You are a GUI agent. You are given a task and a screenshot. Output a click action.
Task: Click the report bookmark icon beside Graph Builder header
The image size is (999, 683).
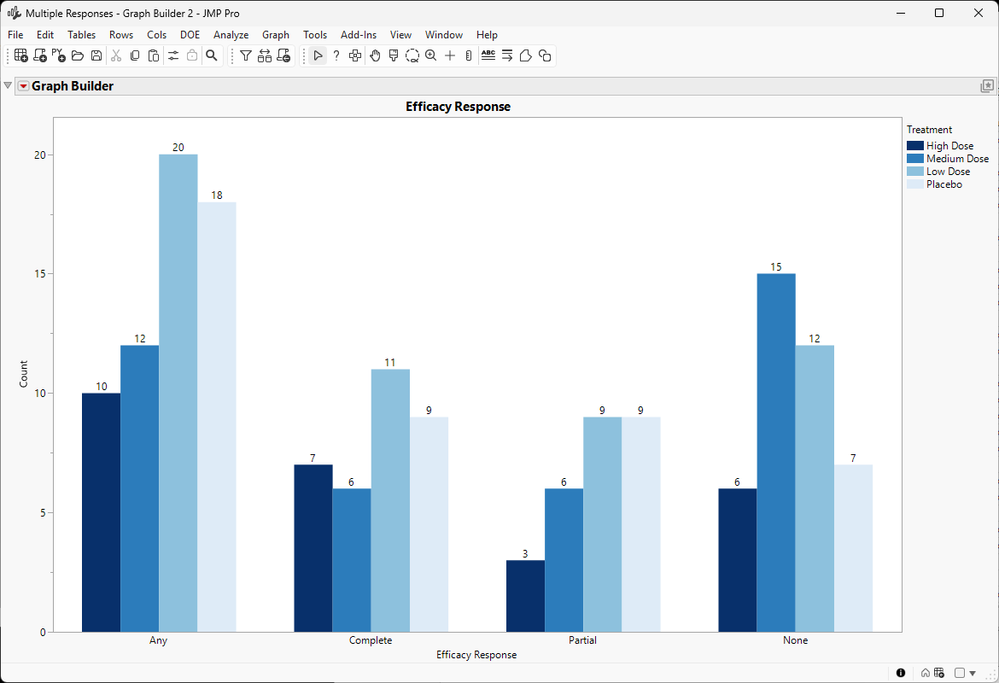coord(987,86)
